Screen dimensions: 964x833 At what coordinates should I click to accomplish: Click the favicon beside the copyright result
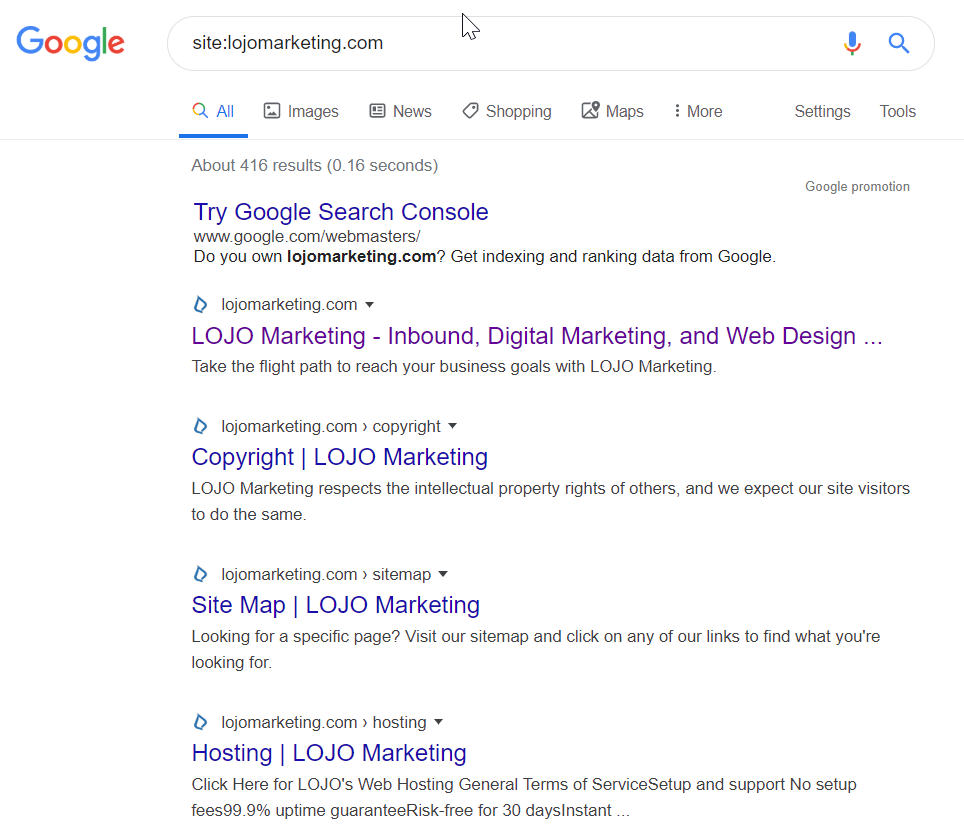pyautogui.click(x=200, y=426)
